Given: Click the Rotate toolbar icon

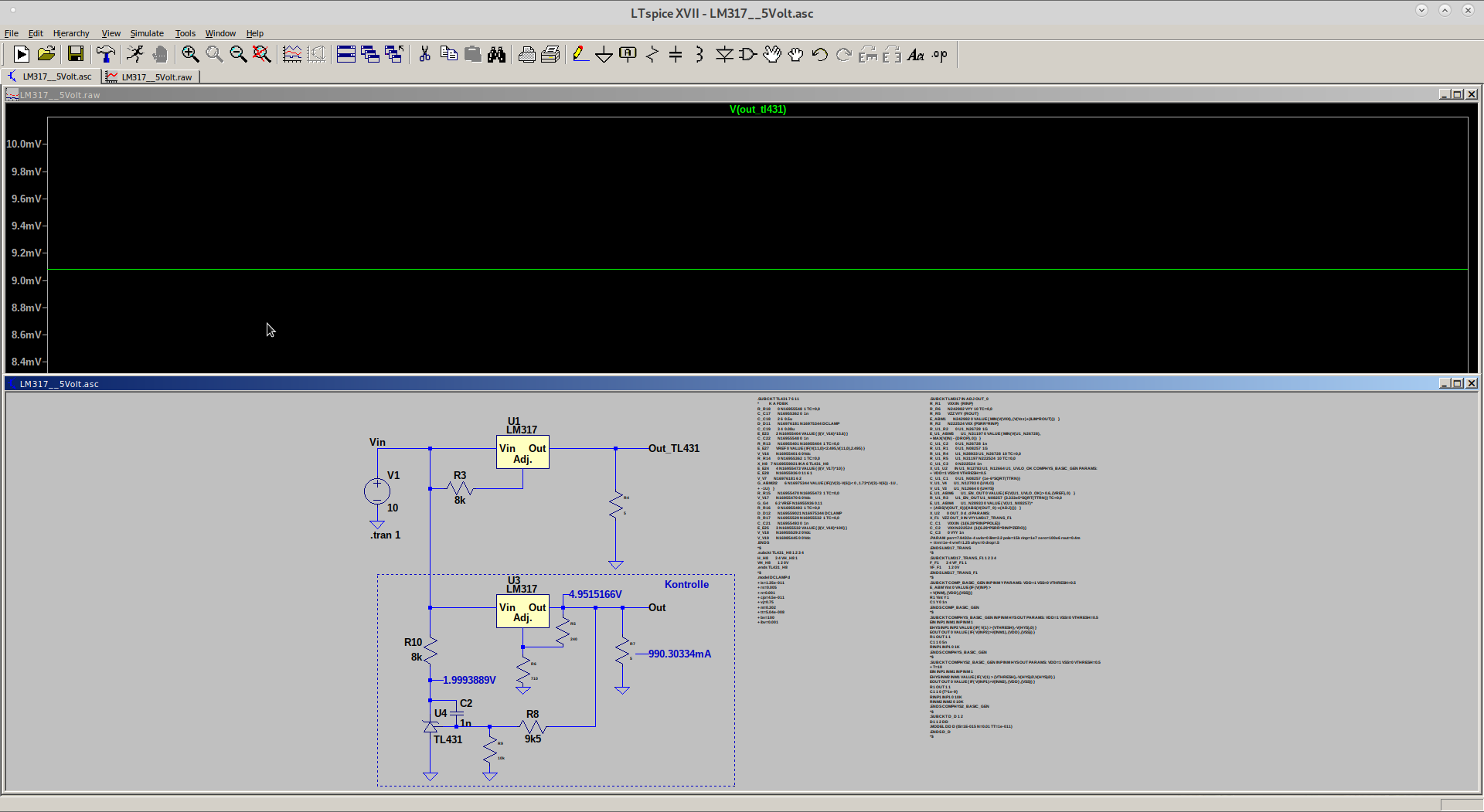Looking at the screenshot, I should [x=868, y=54].
